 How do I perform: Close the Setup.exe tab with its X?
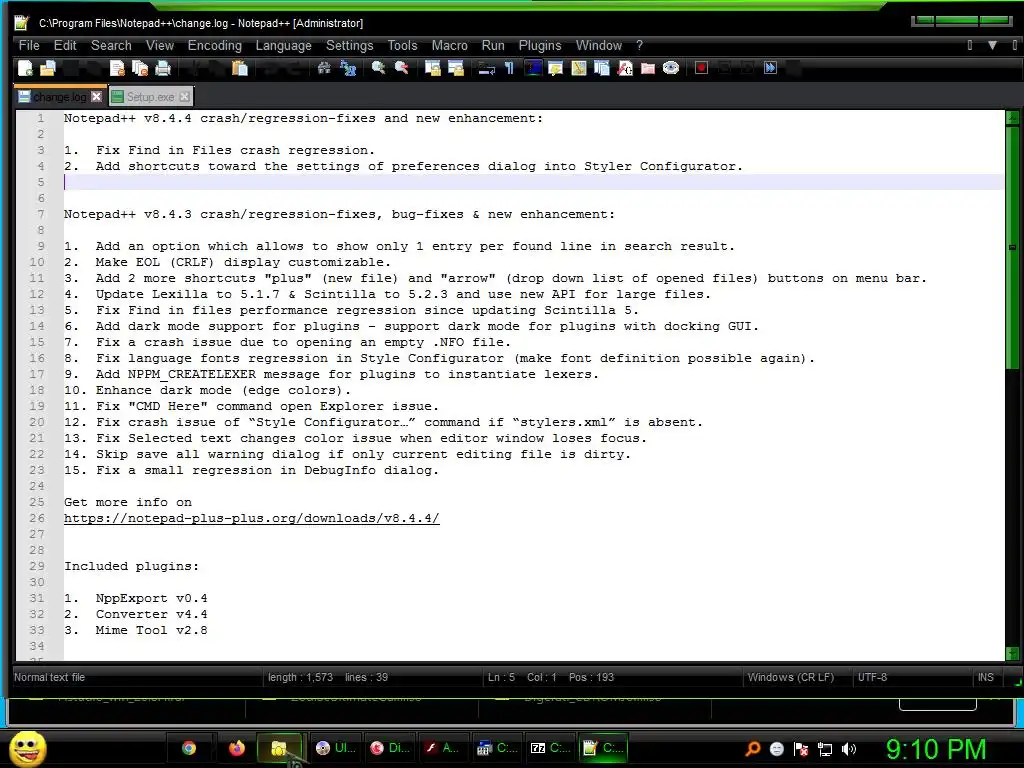click(185, 97)
